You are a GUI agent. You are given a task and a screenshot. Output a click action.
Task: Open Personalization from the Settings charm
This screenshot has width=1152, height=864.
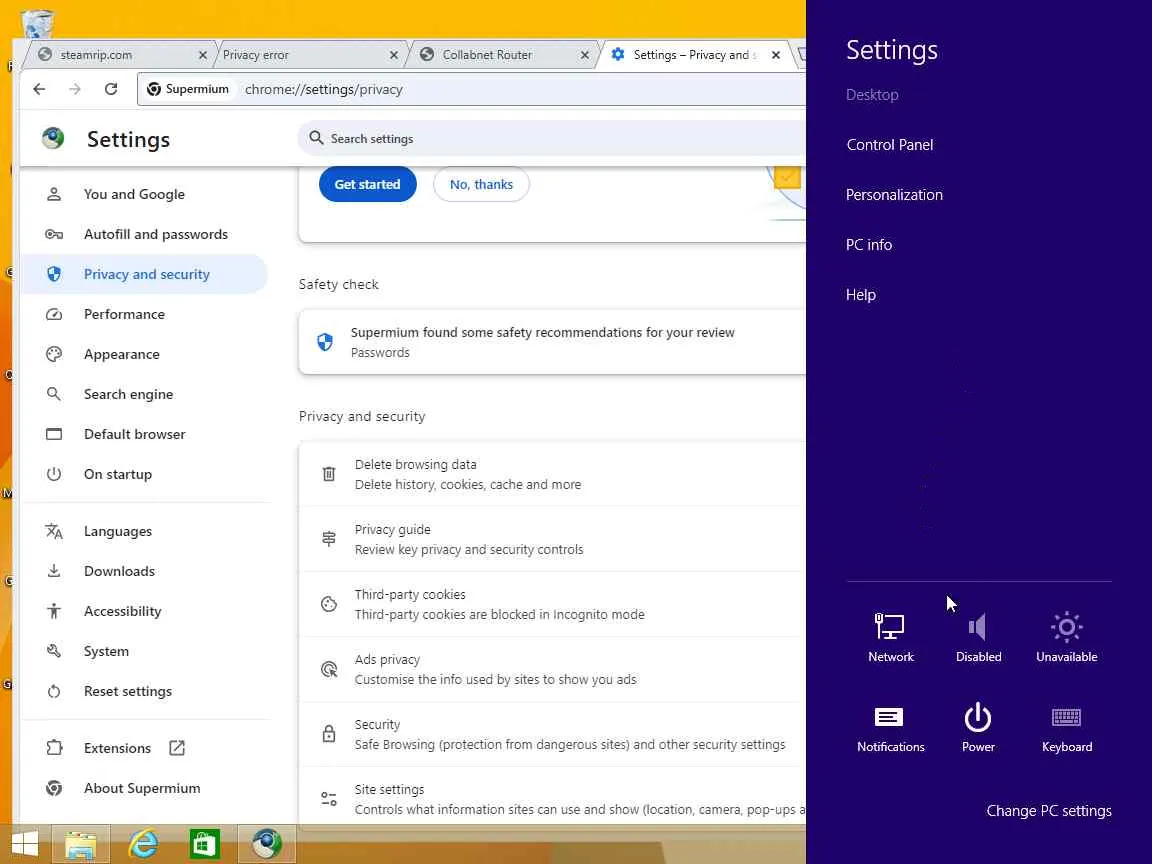[x=894, y=195]
